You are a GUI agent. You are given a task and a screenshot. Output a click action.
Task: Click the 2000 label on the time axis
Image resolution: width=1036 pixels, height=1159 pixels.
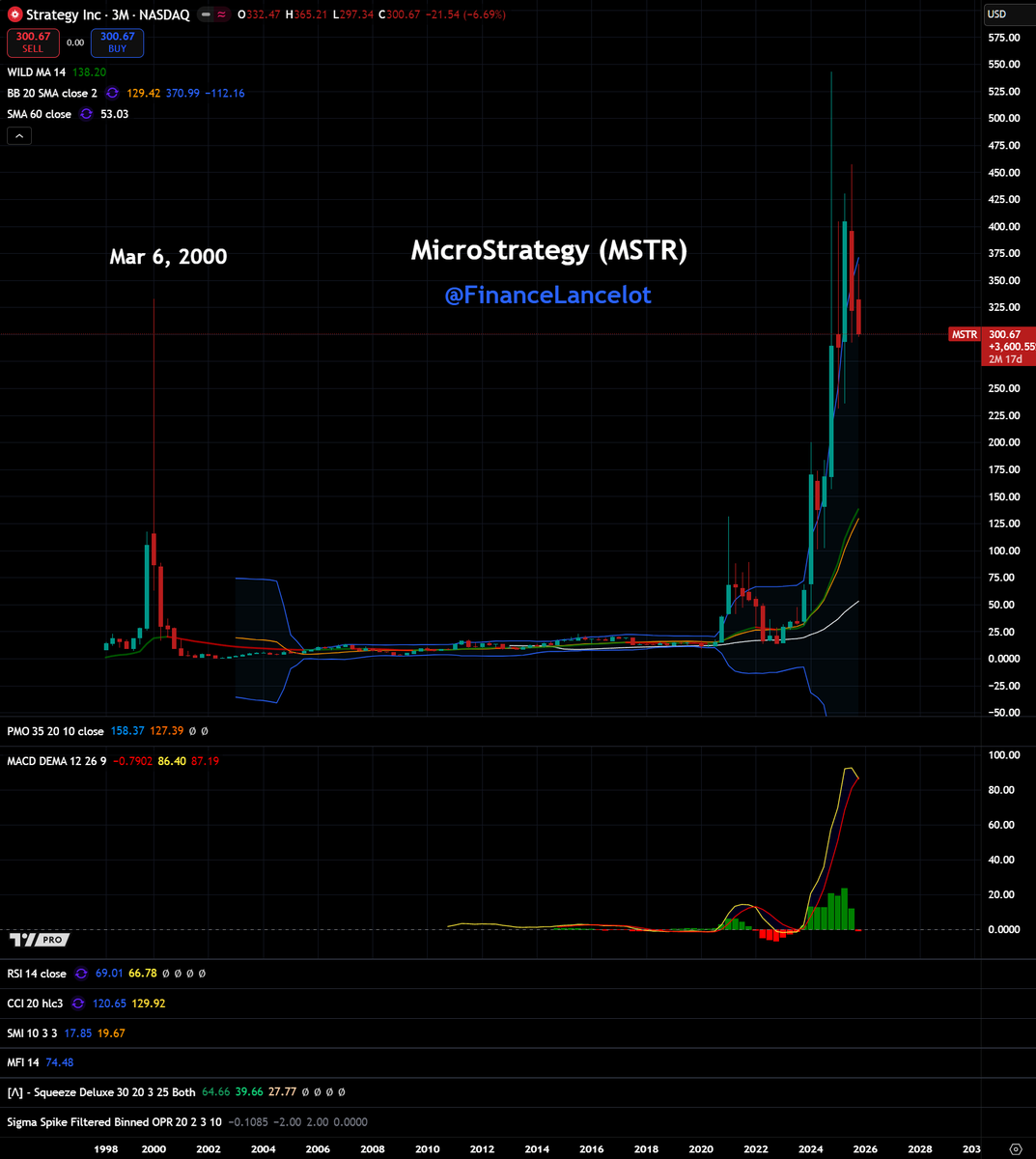point(154,1149)
